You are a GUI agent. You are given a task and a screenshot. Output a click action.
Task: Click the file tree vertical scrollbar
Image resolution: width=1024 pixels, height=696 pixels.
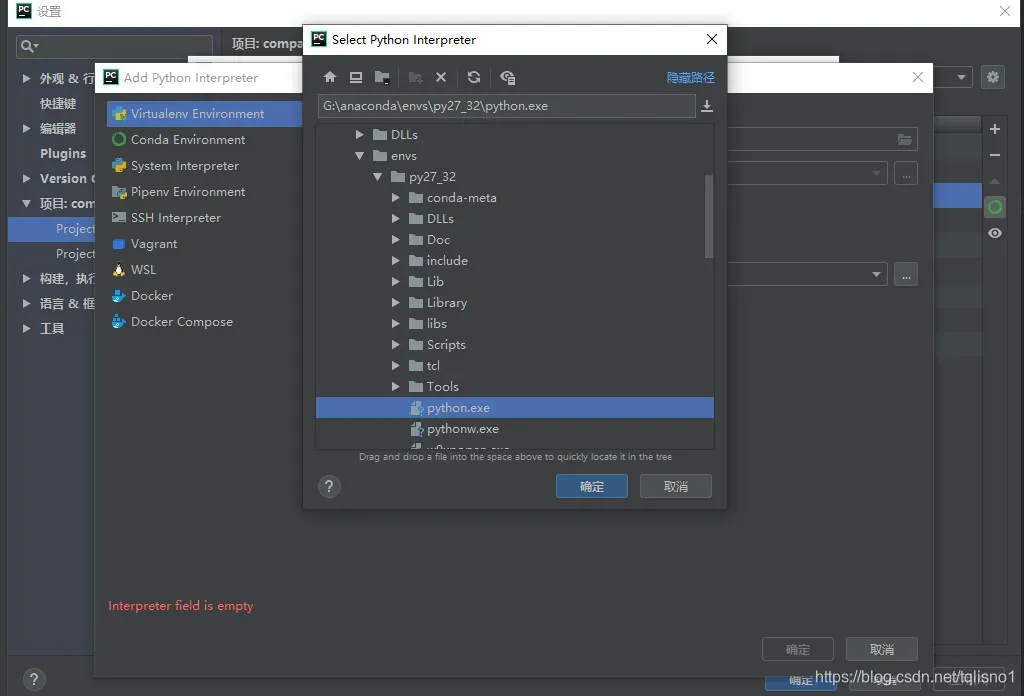tap(709, 215)
